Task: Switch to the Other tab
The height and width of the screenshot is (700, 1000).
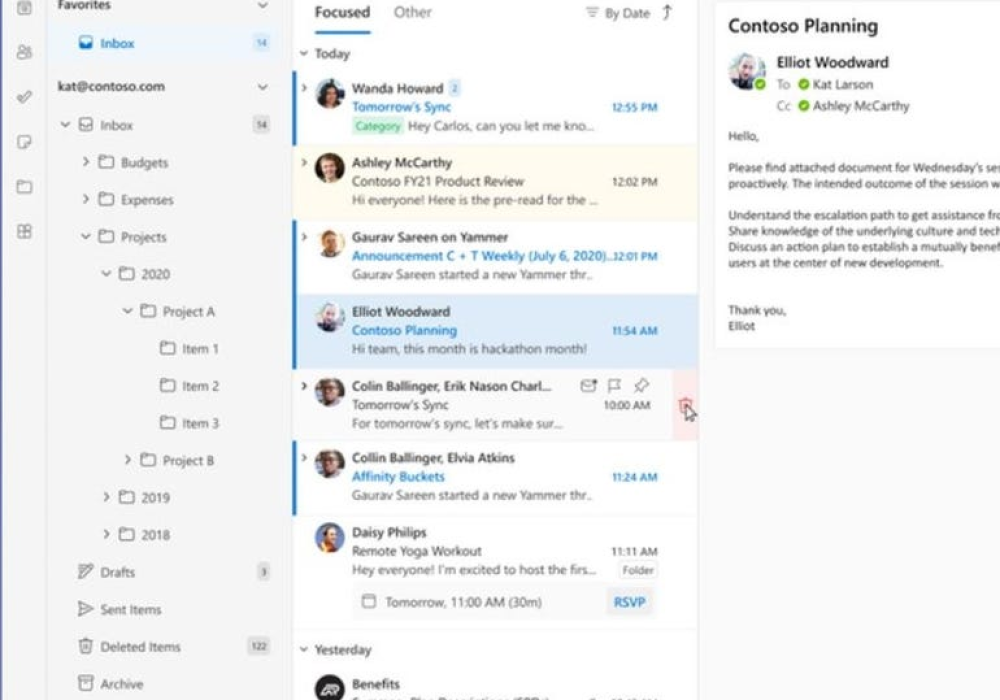Action: pos(413,12)
